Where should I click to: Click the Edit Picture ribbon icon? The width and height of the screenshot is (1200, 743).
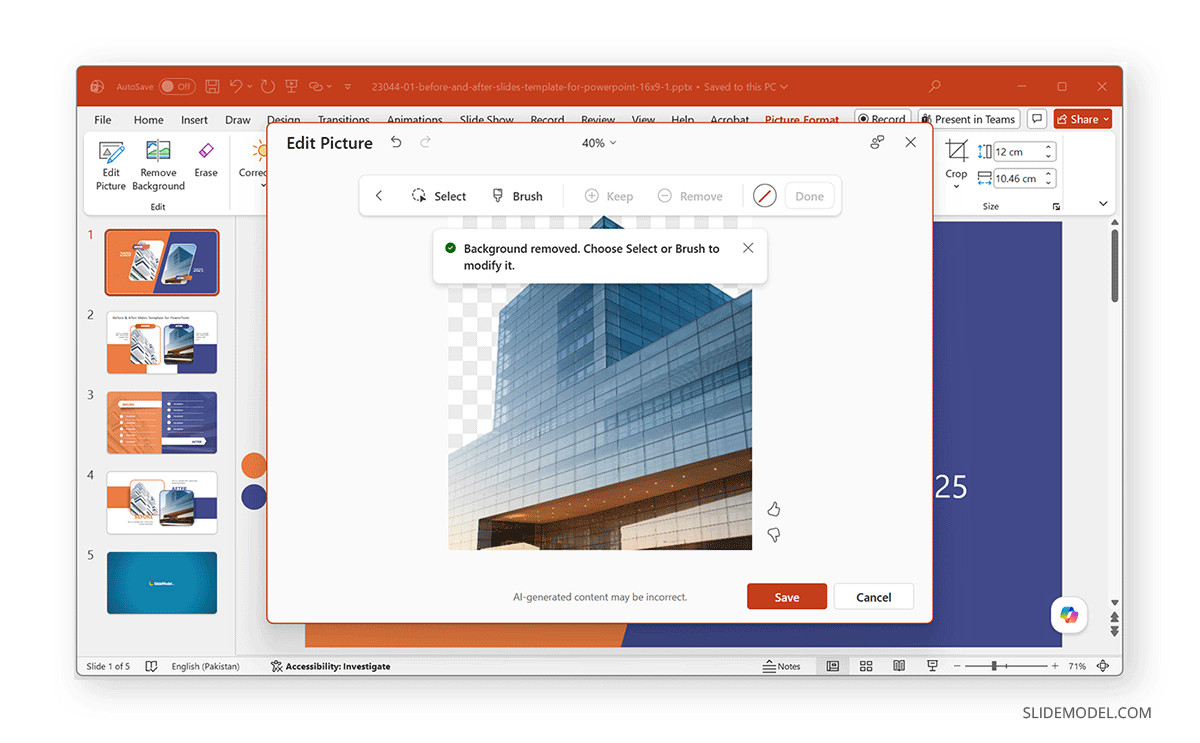pyautogui.click(x=111, y=165)
